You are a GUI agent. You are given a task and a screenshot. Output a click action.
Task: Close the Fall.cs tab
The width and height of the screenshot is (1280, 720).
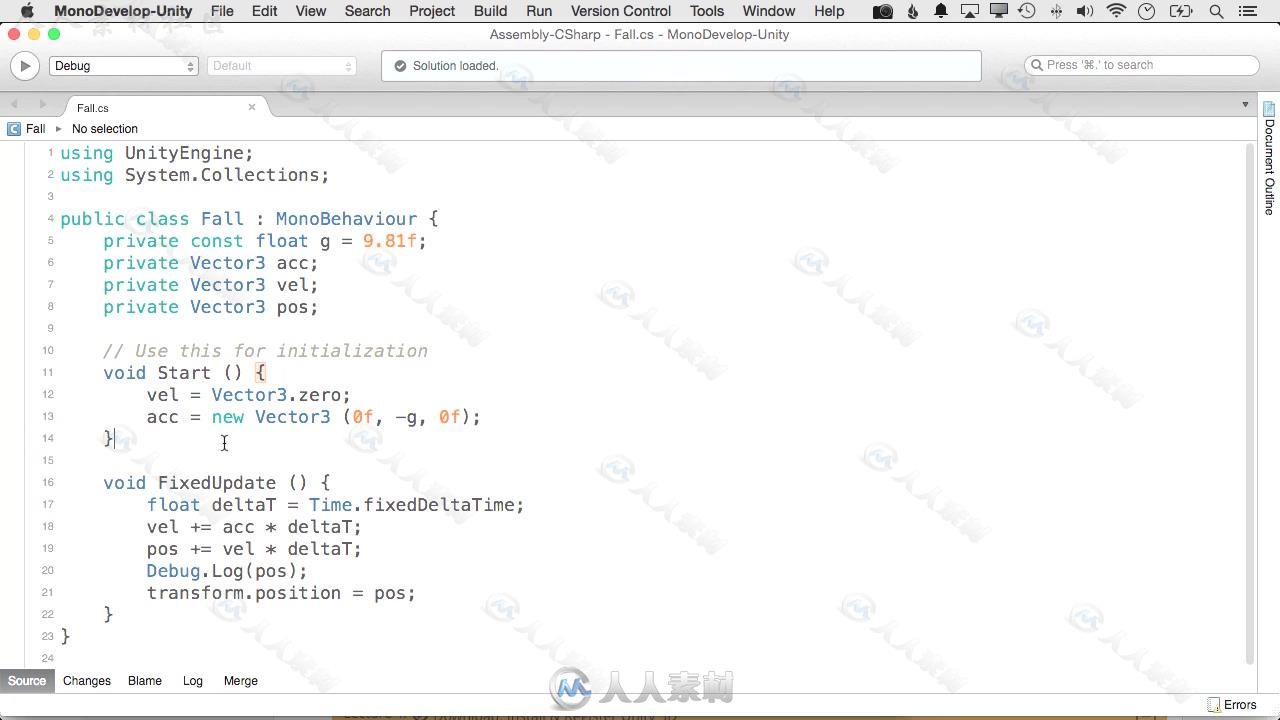click(252, 107)
